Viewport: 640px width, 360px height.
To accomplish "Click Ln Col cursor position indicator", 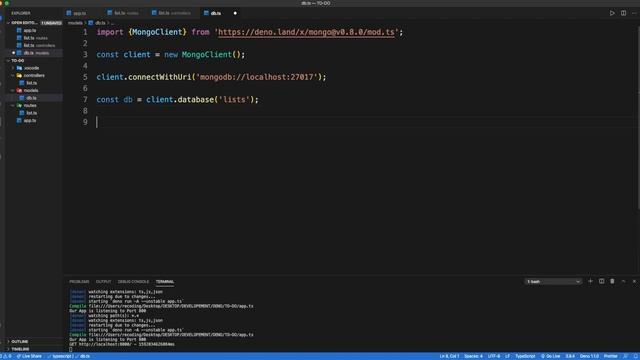I will point(449,356).
